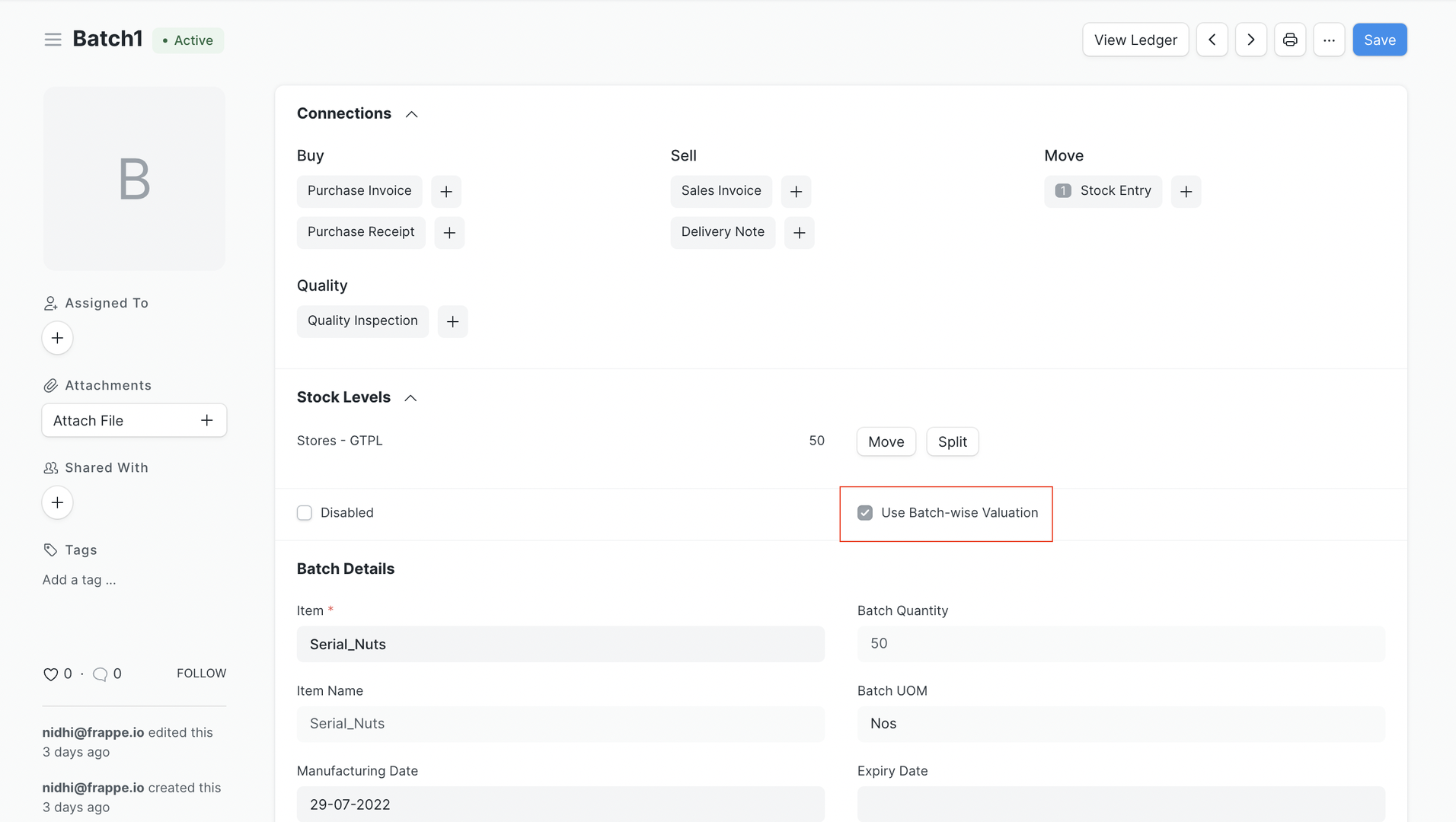
Task: Click the B avatar image placeholder
Action: (x=134, y=179)
